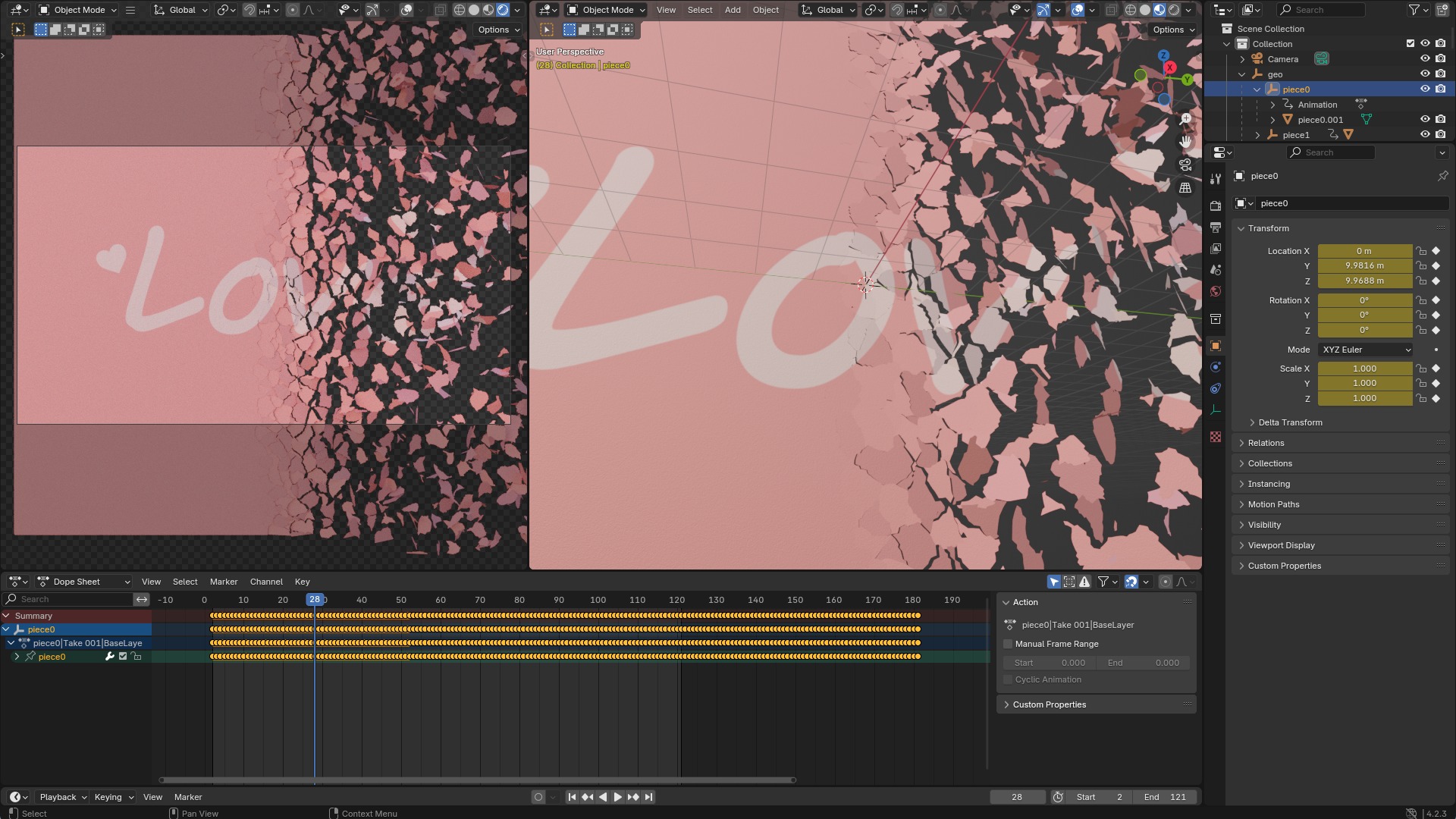Click the zoom in/out viewport gizmo
The height and width of the screenshot is (819, 1456).
[1185, 119]
